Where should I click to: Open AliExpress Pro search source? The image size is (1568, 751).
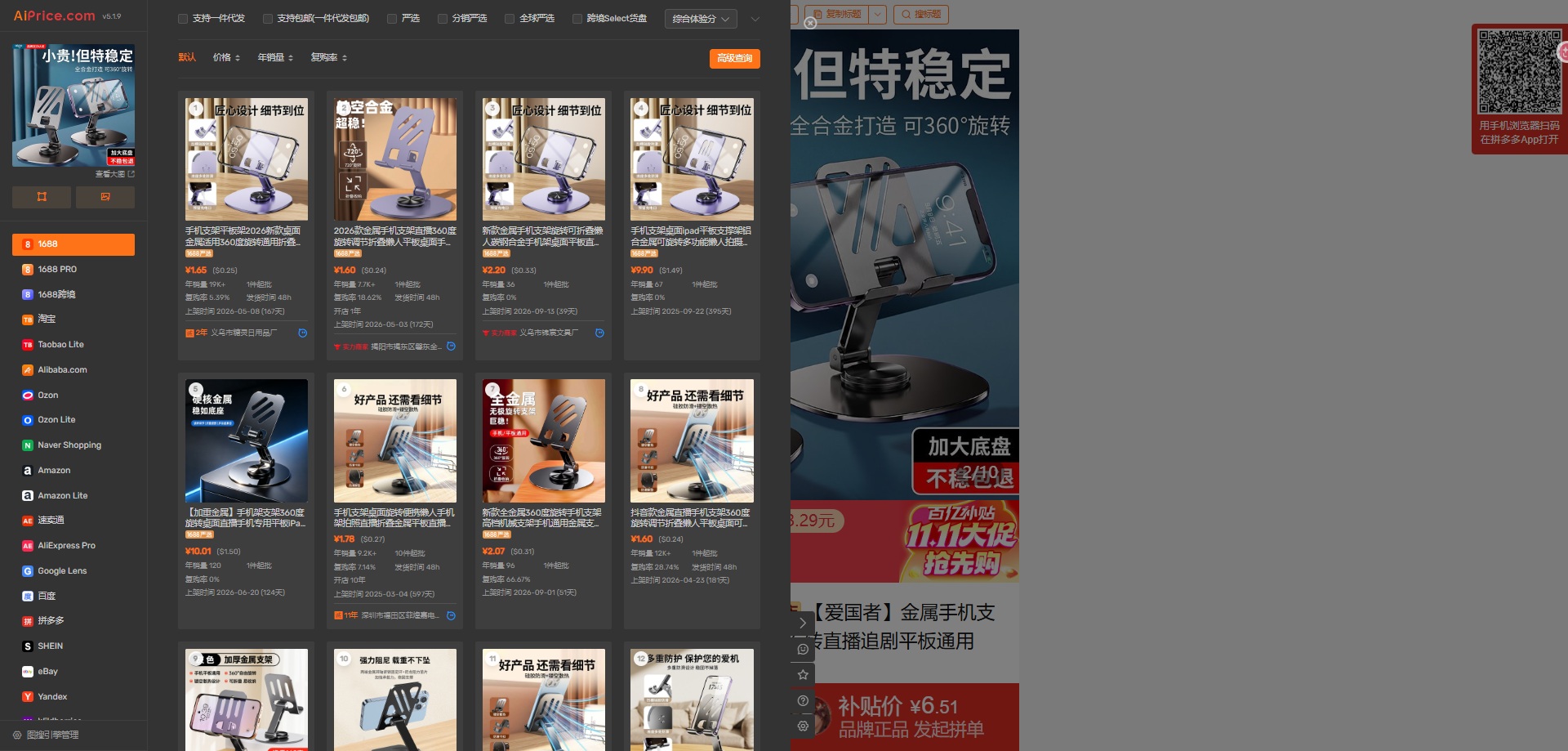(x=73, y=546)
